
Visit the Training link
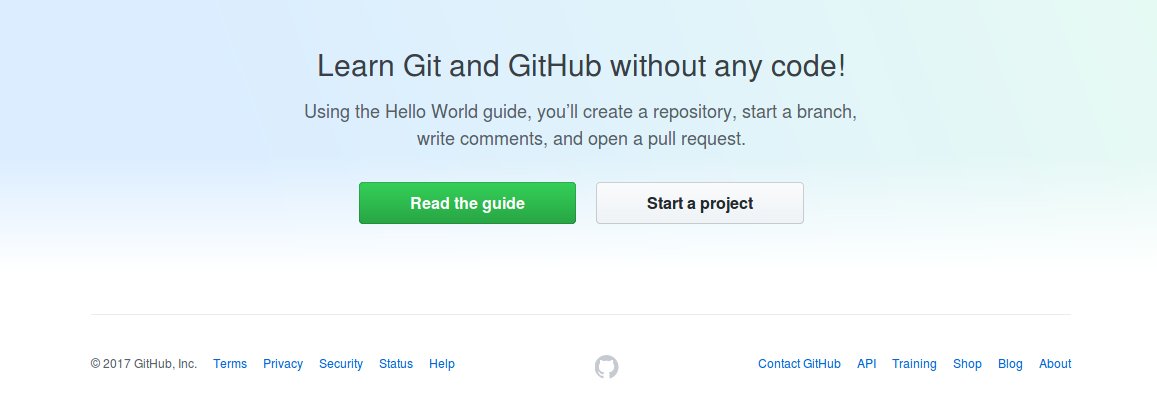[x=914, y=364]
